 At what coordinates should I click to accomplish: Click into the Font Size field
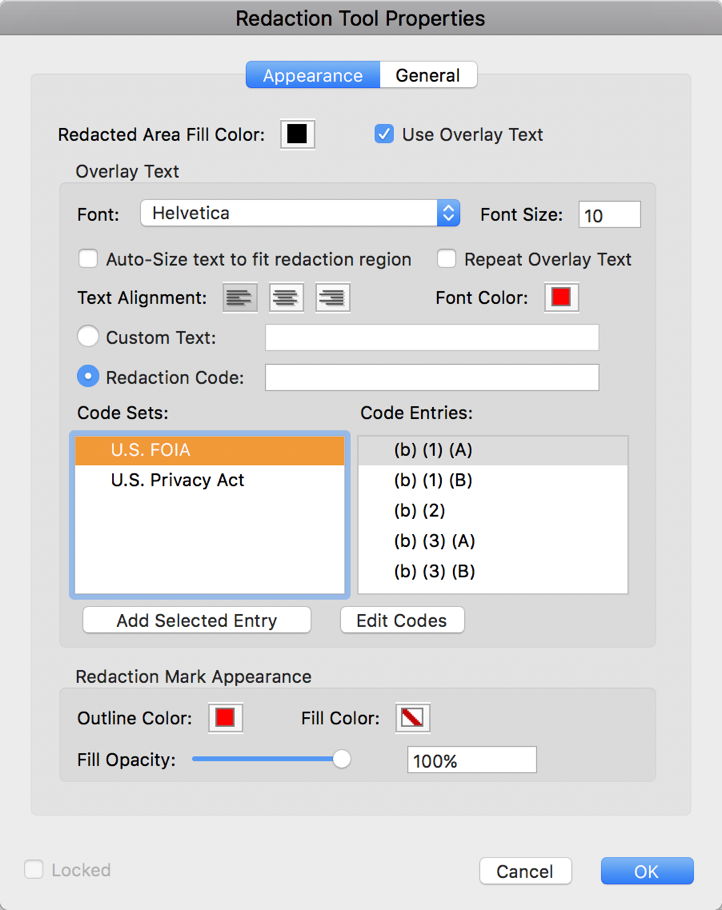click(609, 215)
